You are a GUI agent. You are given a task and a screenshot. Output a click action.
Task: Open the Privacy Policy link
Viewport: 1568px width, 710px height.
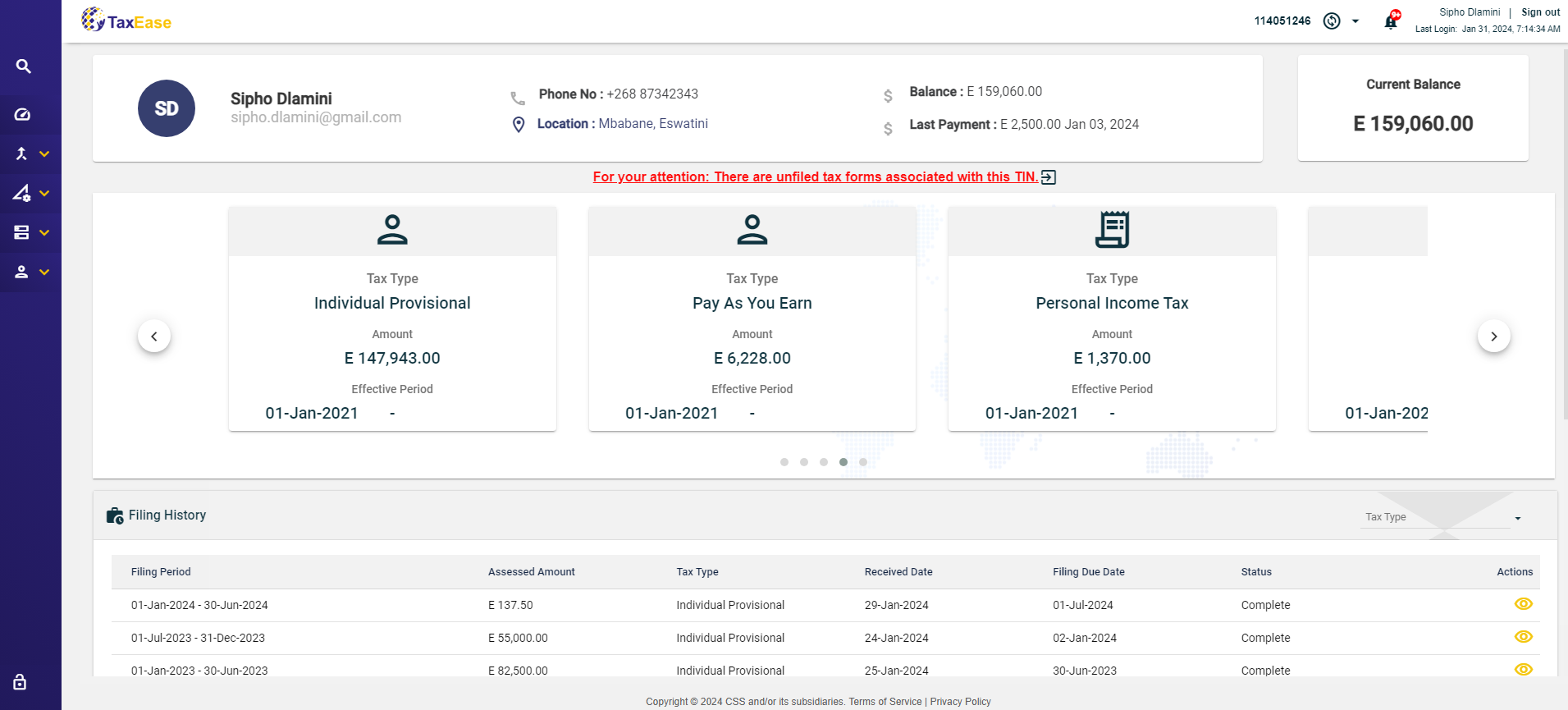[x=960, y=702]
